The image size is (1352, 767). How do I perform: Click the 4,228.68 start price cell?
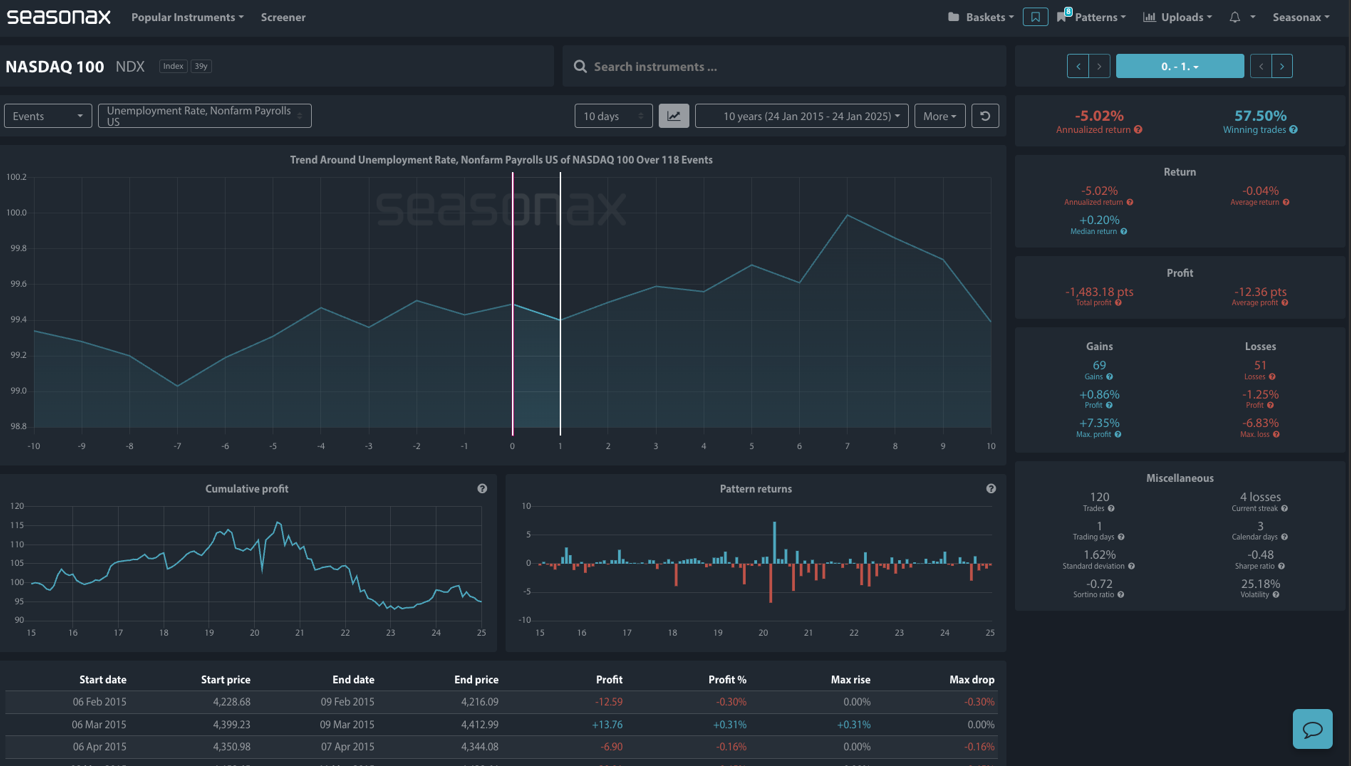[x=232, y=702]
